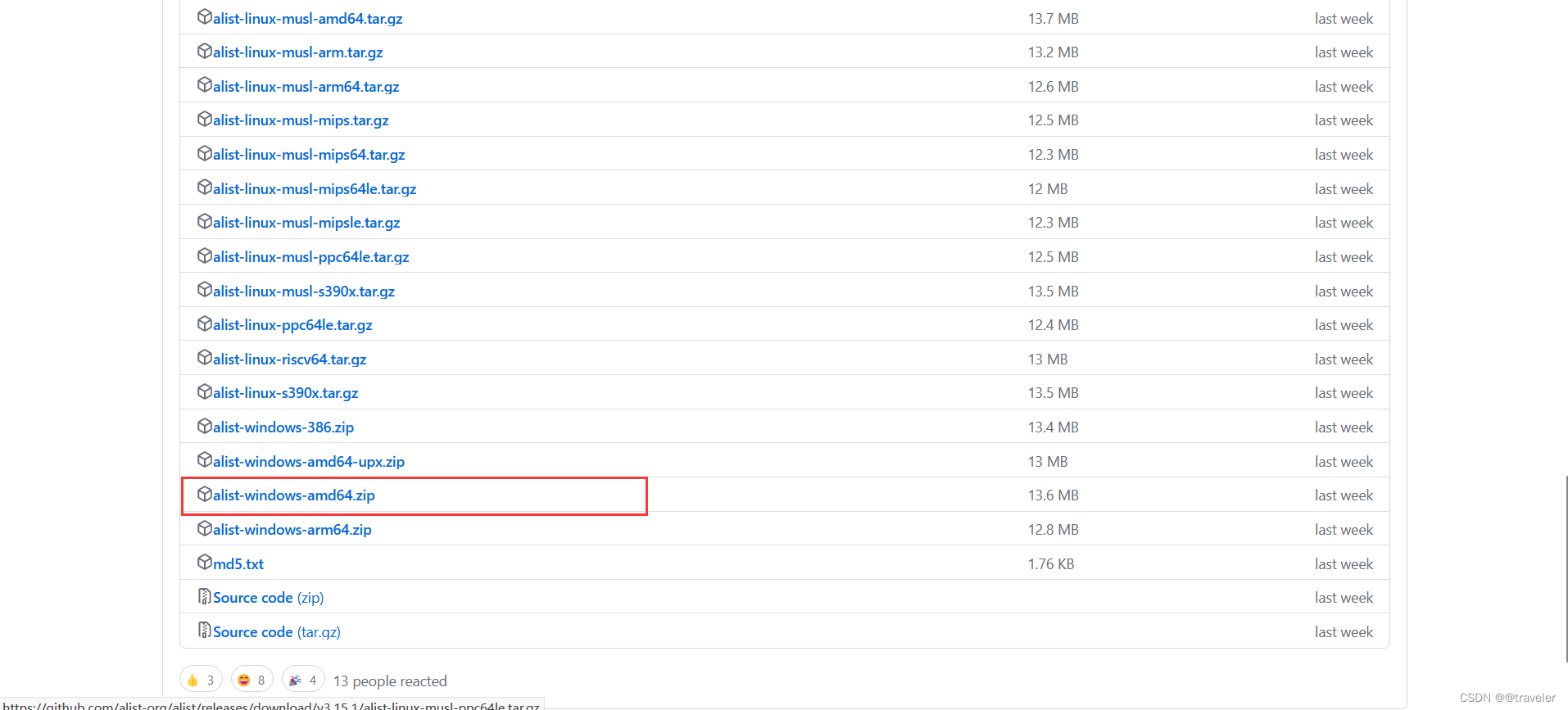Click file-zip icon beside Source code (tar.gz)
Screen dimensions: 1568x710
click(205, 631)
